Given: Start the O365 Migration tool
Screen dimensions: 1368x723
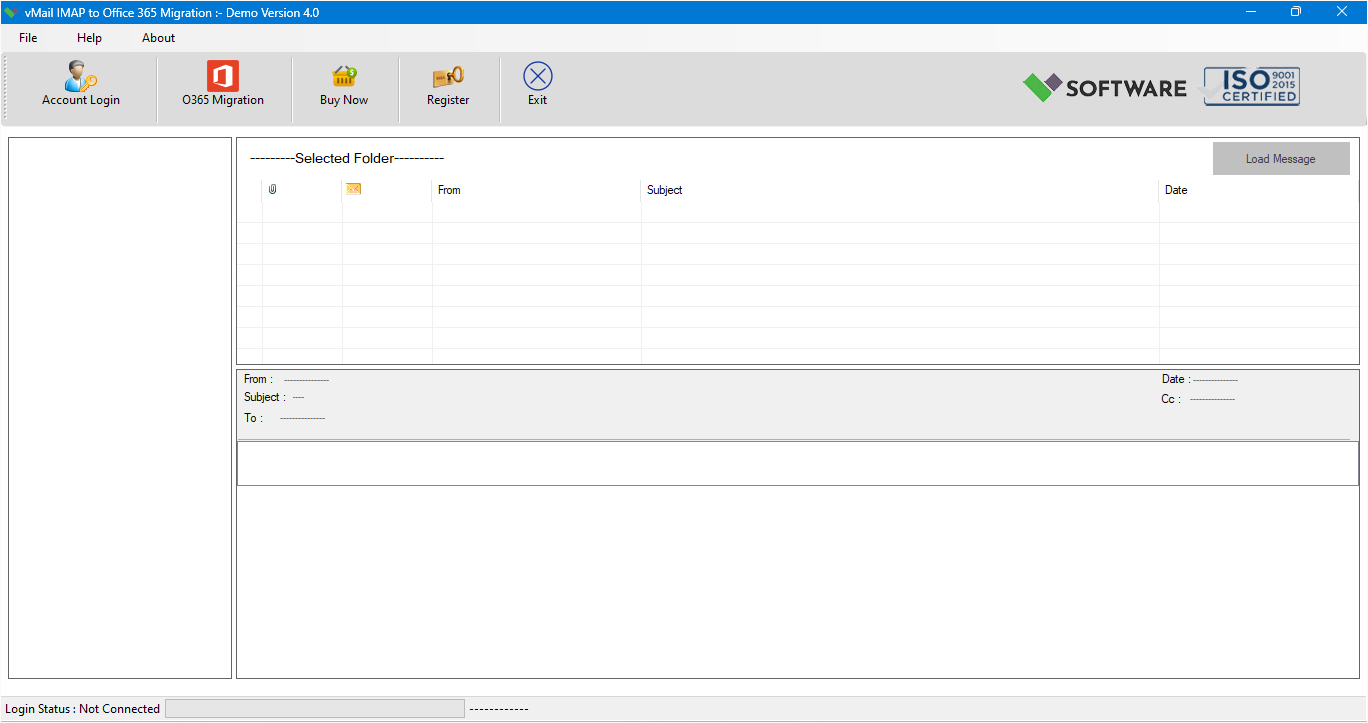Looking at the screenshot, I should coord(223,84).
